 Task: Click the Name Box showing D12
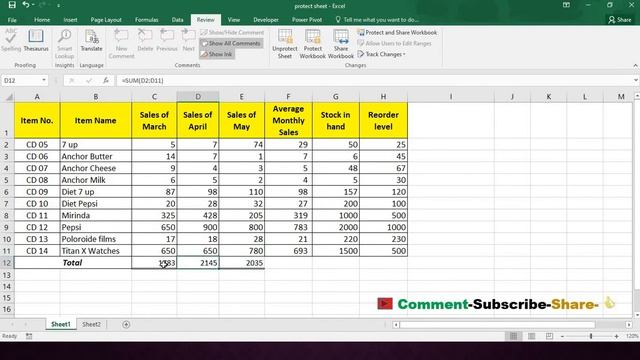point(20,80)
